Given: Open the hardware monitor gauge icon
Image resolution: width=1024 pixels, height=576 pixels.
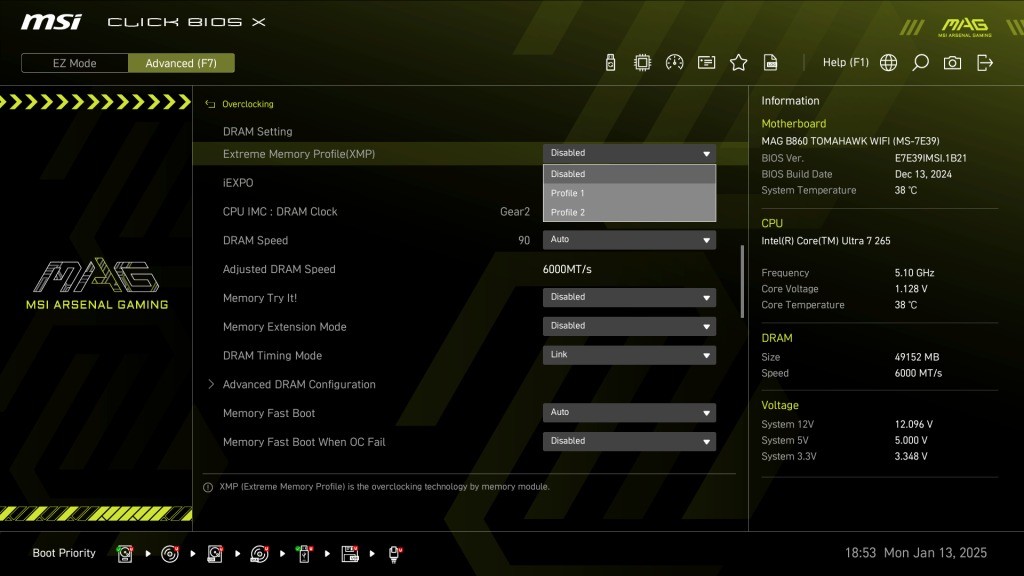Looking at the screenshot, I should pos(674,63).
